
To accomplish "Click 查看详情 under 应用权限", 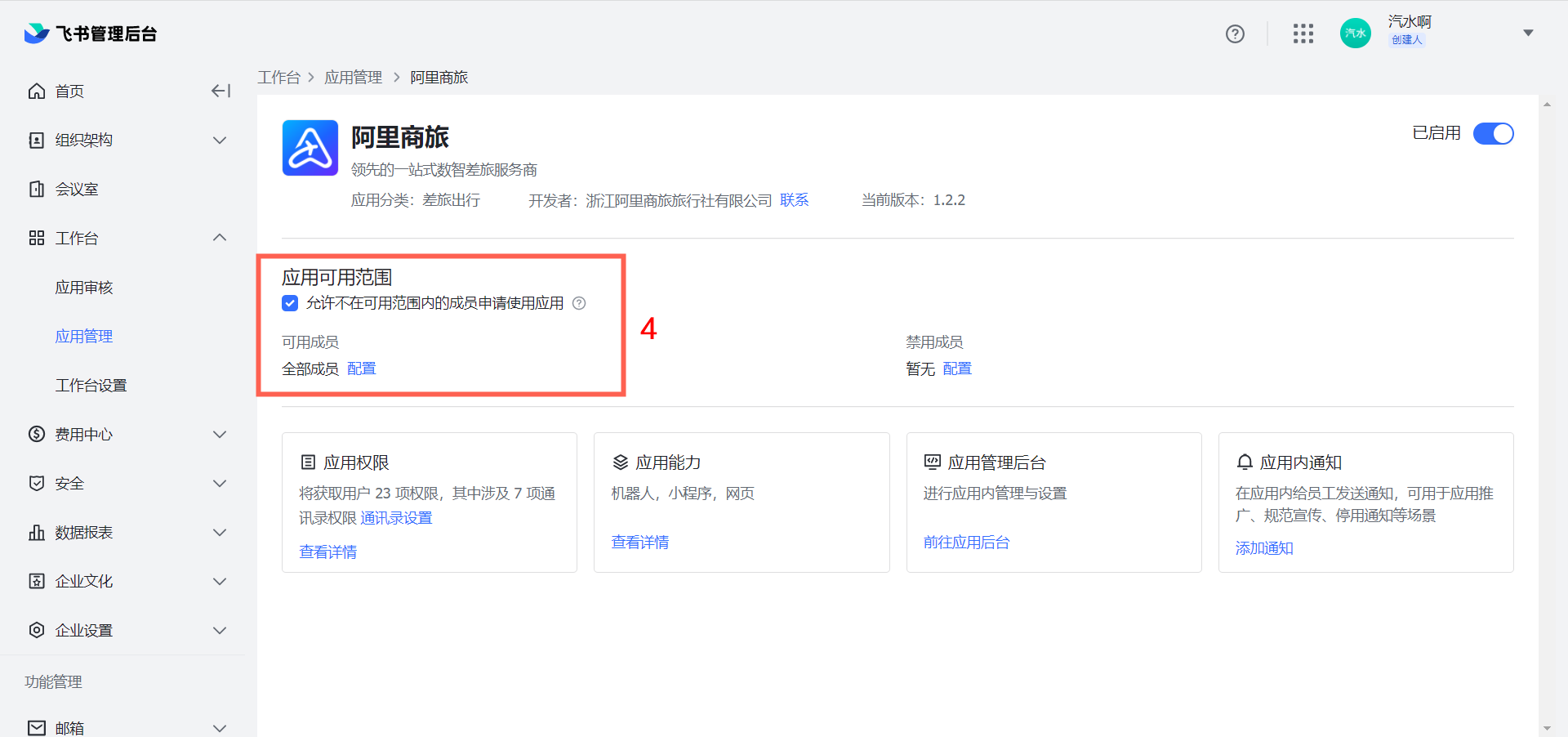I will point(327,552).
